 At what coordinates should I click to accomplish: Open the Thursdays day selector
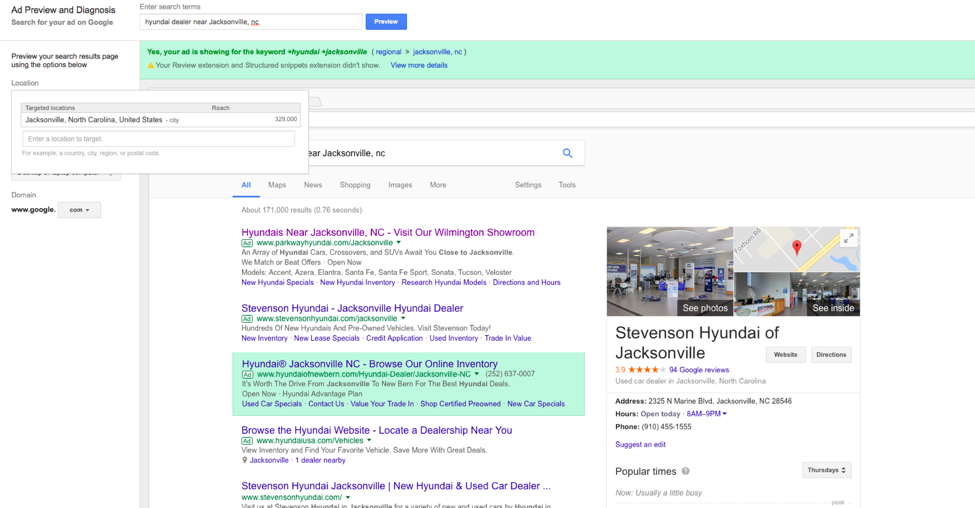826,471
